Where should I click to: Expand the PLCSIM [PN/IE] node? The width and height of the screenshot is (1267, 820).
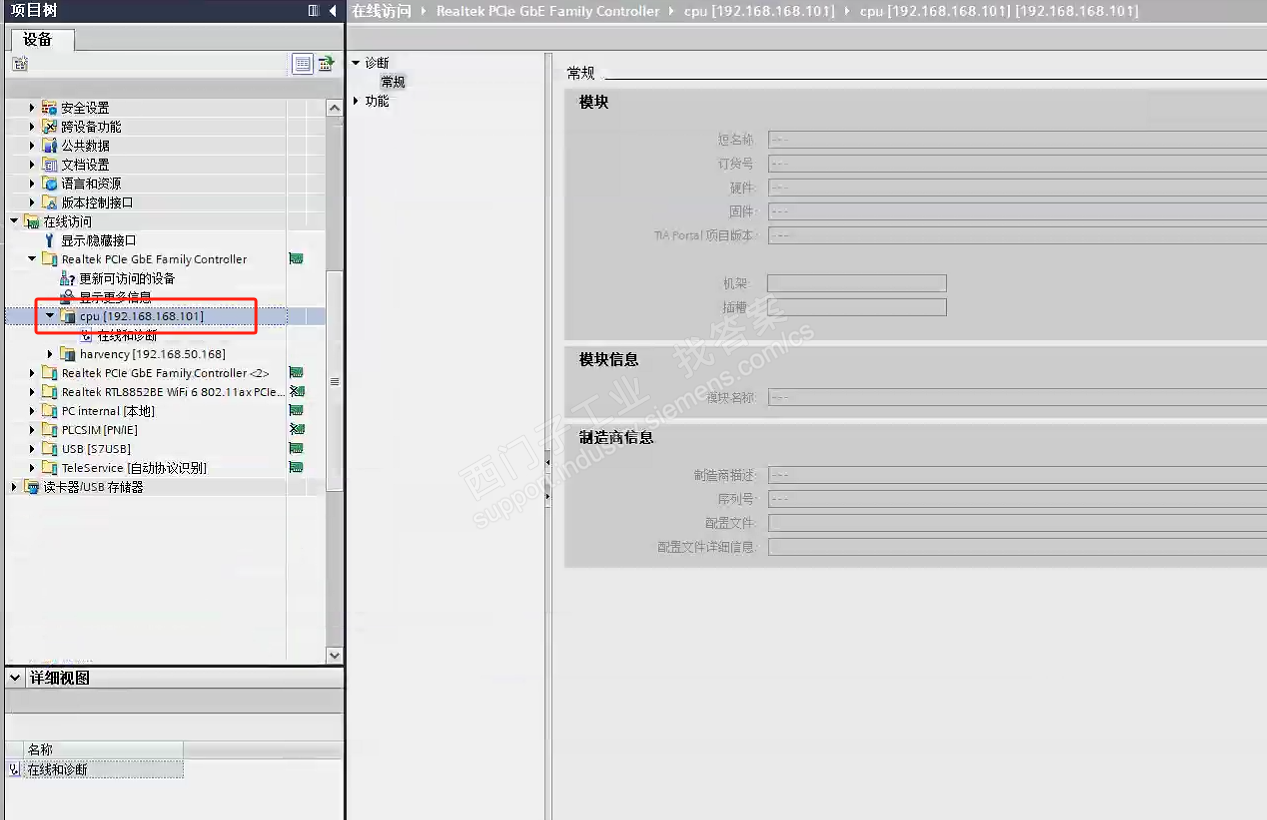pos(32,430)
